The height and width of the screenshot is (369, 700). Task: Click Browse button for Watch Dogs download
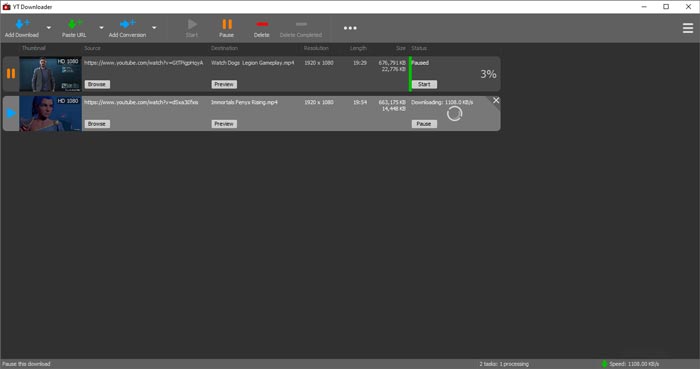(x=97, y=84)
